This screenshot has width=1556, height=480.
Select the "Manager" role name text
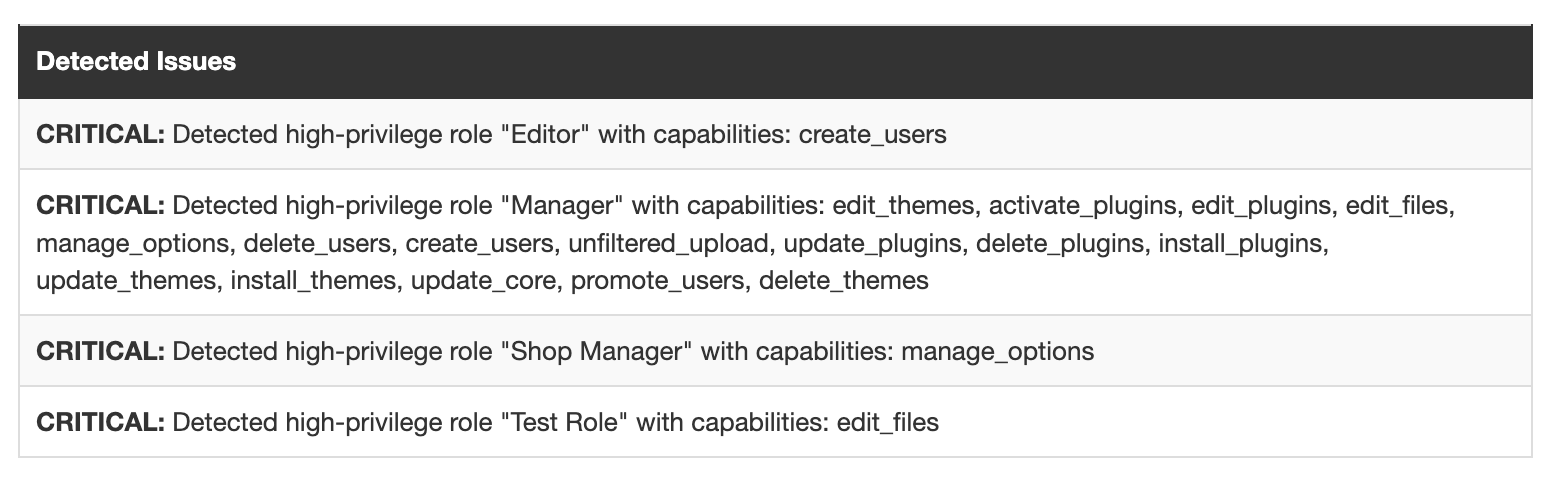[562, 206]
